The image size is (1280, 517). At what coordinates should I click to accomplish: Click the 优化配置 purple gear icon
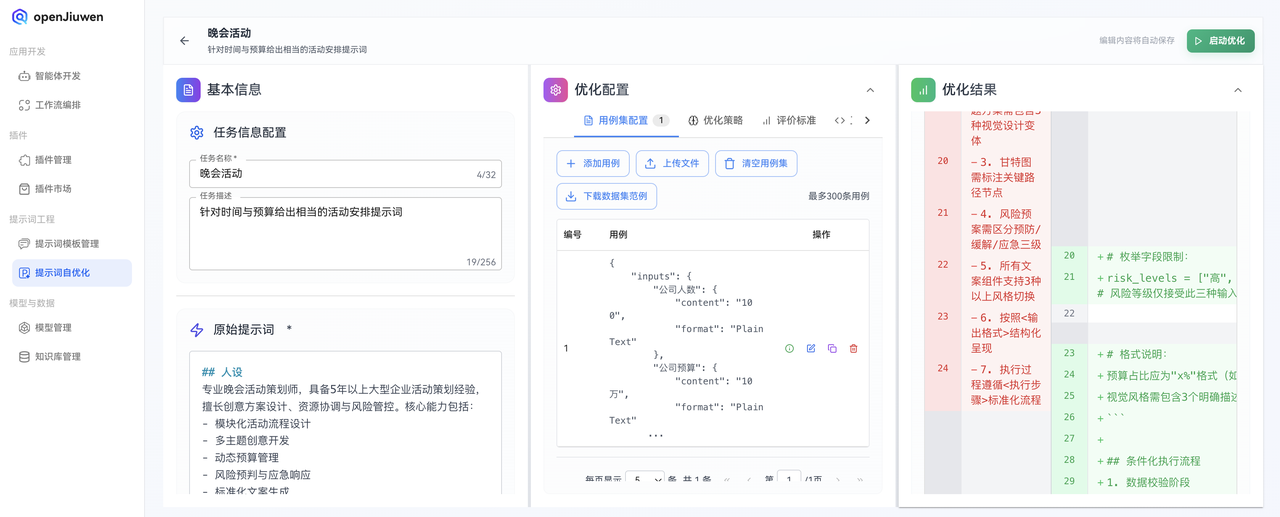[555, 90]
